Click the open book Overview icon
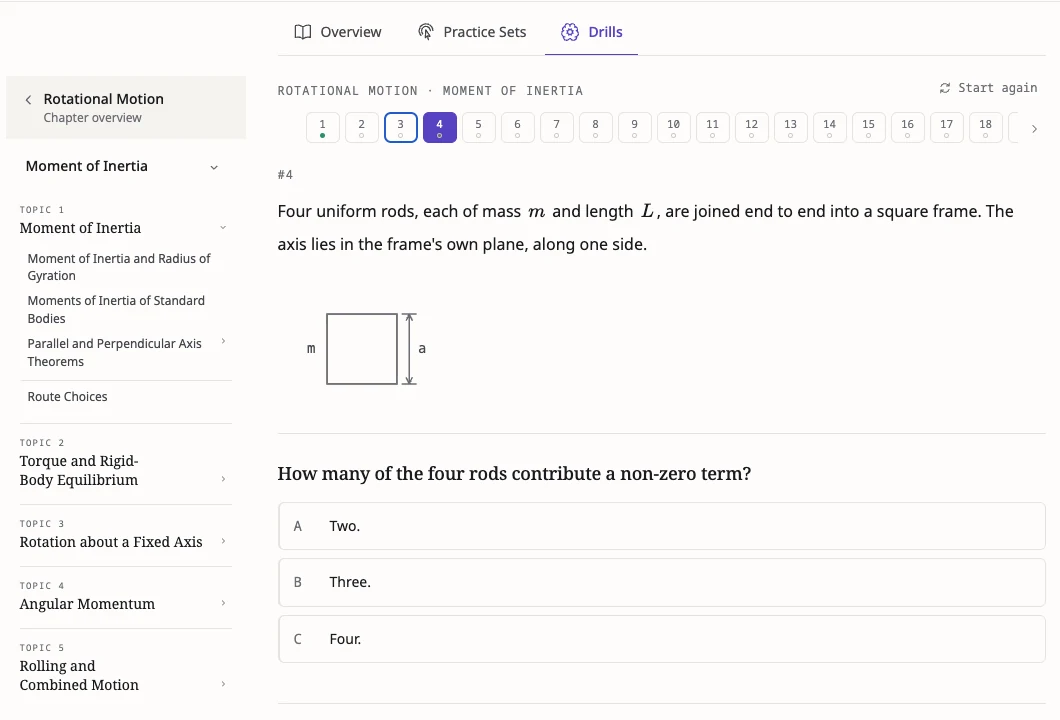1060x720 pixels. pos(303,32)
